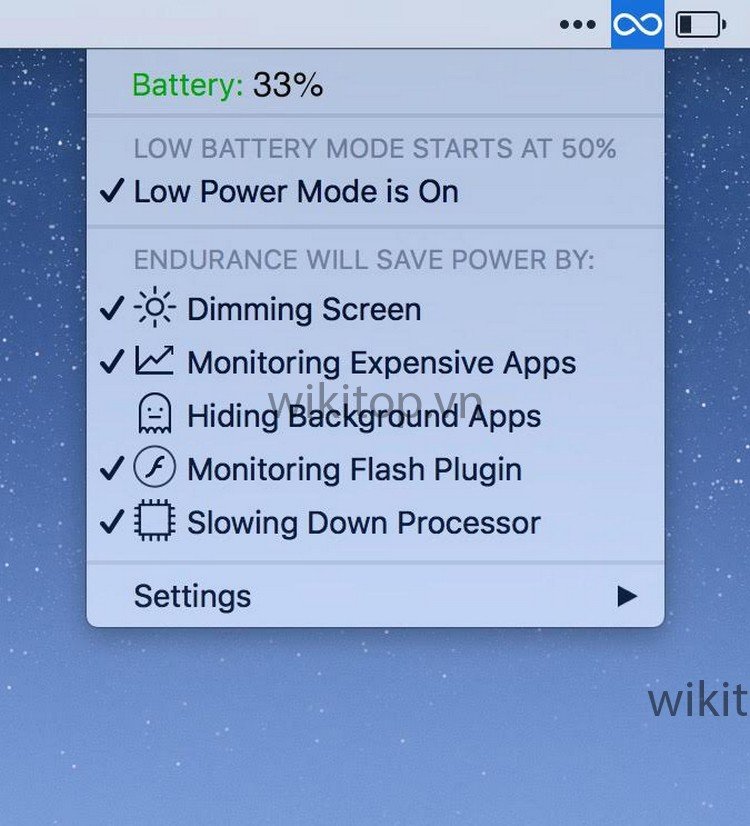Click the processor chip icon
This screenshot has height=826, width=750.
pyautogui.click(x=154, y=520)
